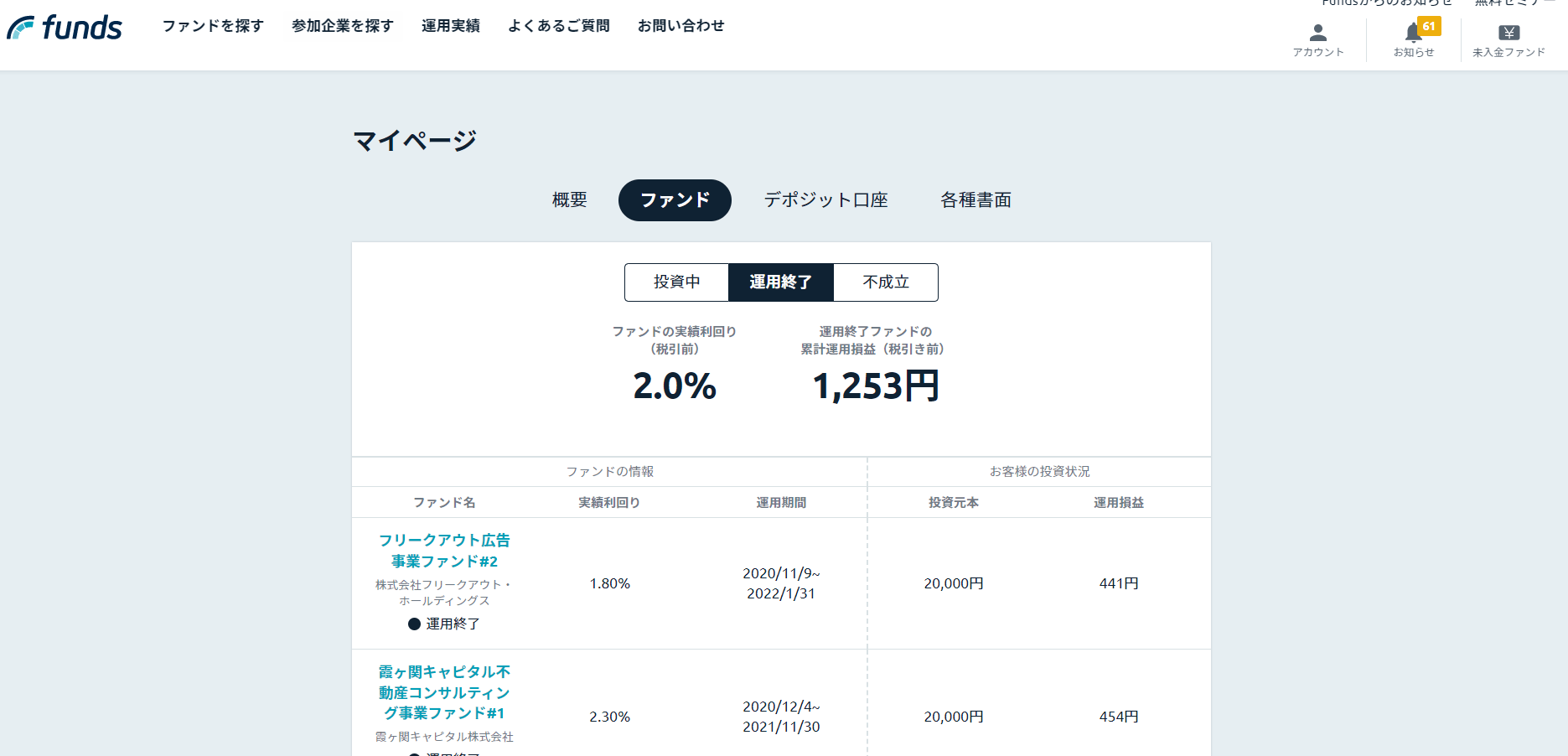
Task: Click the 運用期間 column header
Action: pyautogui.click(x=781, y=503)
